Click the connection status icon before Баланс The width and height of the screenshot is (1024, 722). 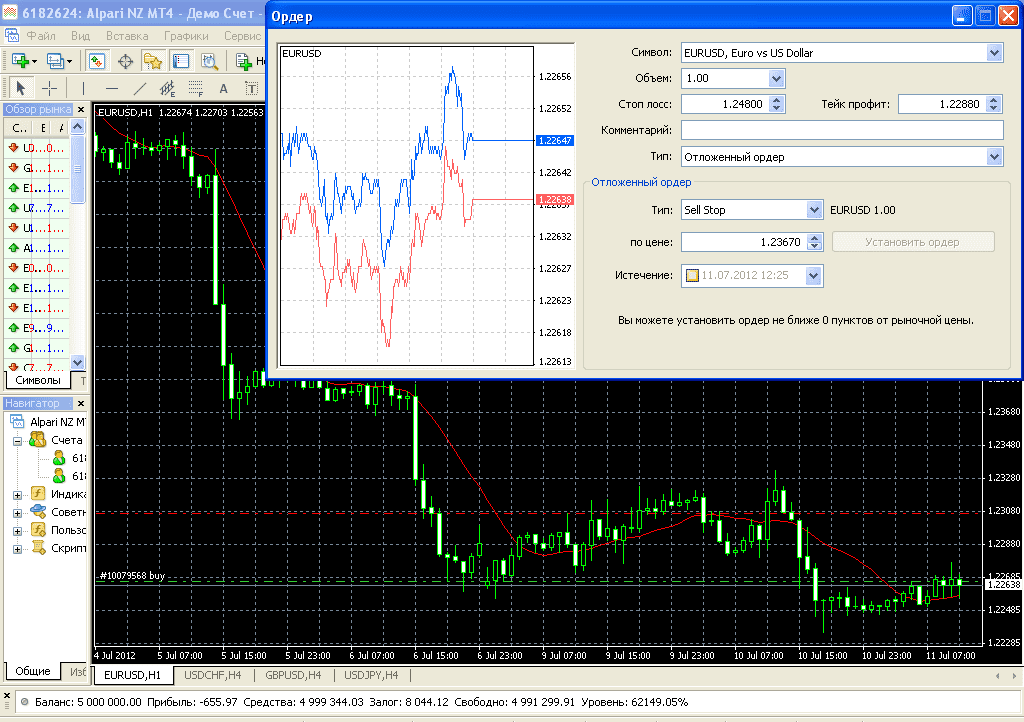pos(24,702)
